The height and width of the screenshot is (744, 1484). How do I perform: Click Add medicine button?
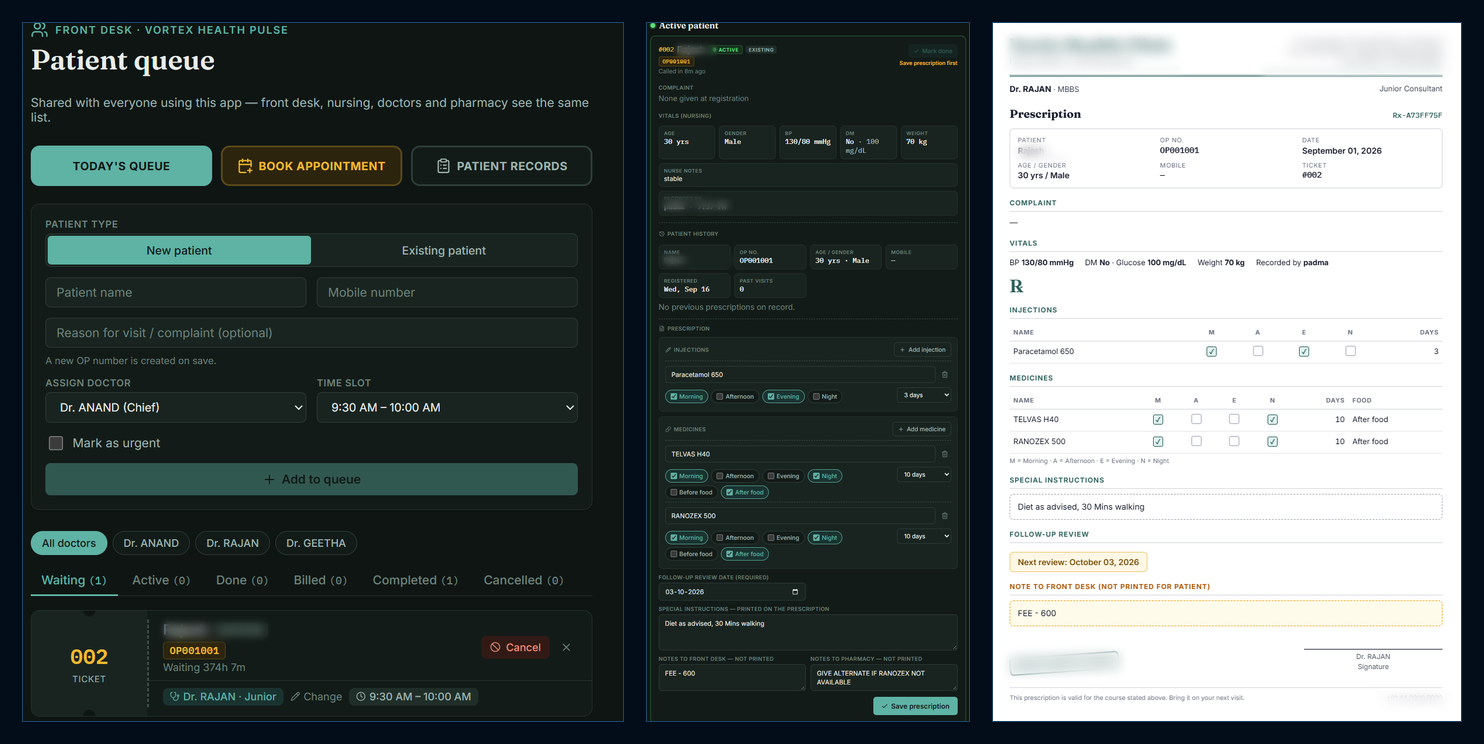click(921, 429)
